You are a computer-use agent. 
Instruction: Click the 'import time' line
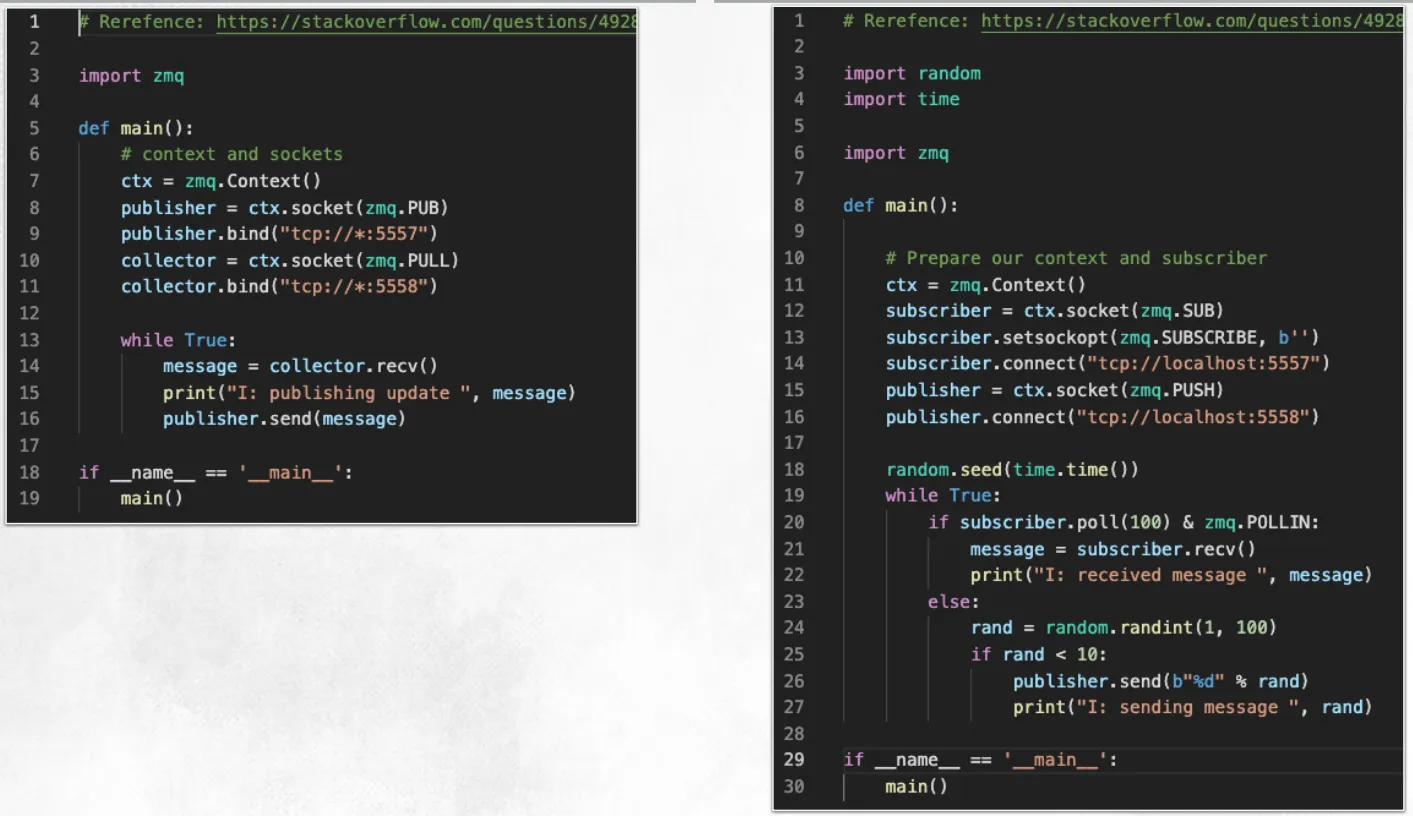point(902,99)
